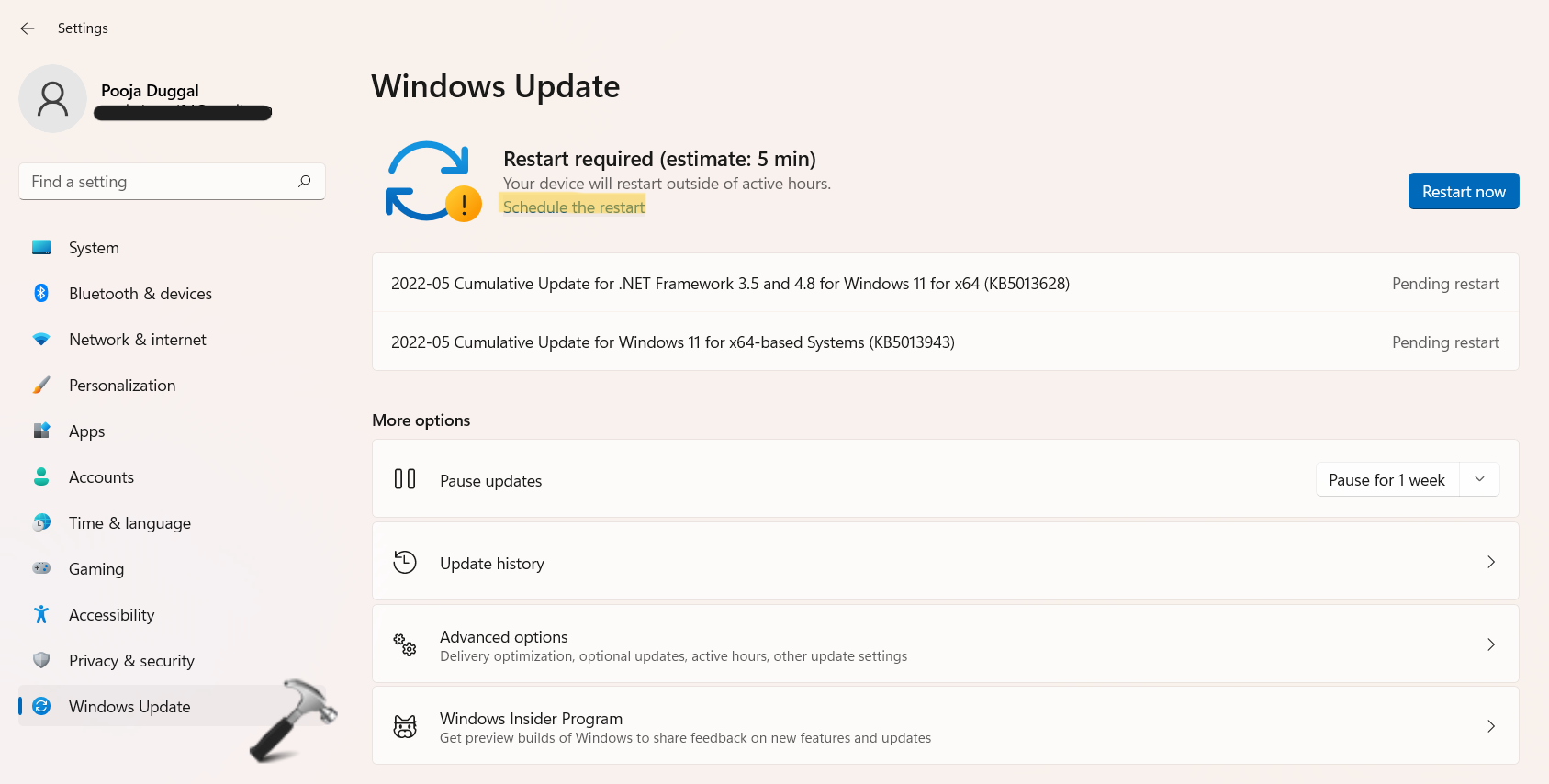Click the Accessibility figure icon
Viewport: 1549px width, 784px height.
click(x=41, y=614)
